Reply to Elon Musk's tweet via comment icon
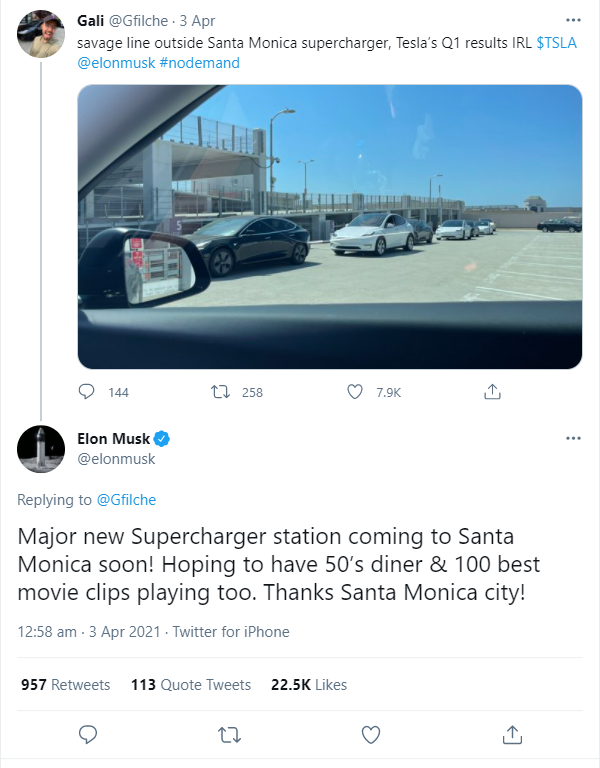The width and height of the screenshot is (600, 768). 88,735
